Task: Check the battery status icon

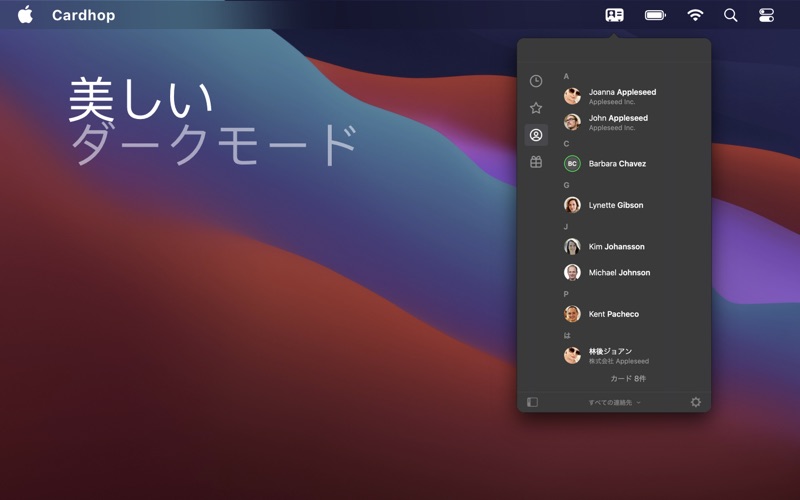Action: tap(655, 15)
